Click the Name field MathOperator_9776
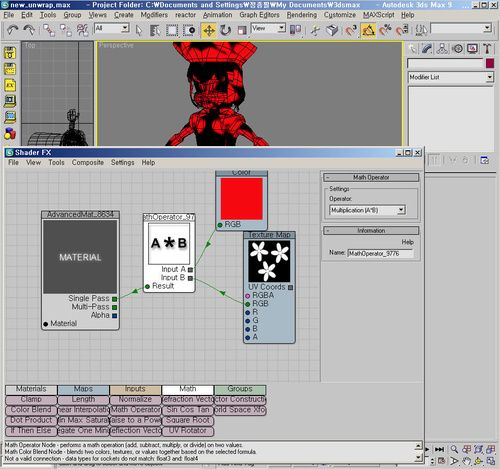 point(380,254)
